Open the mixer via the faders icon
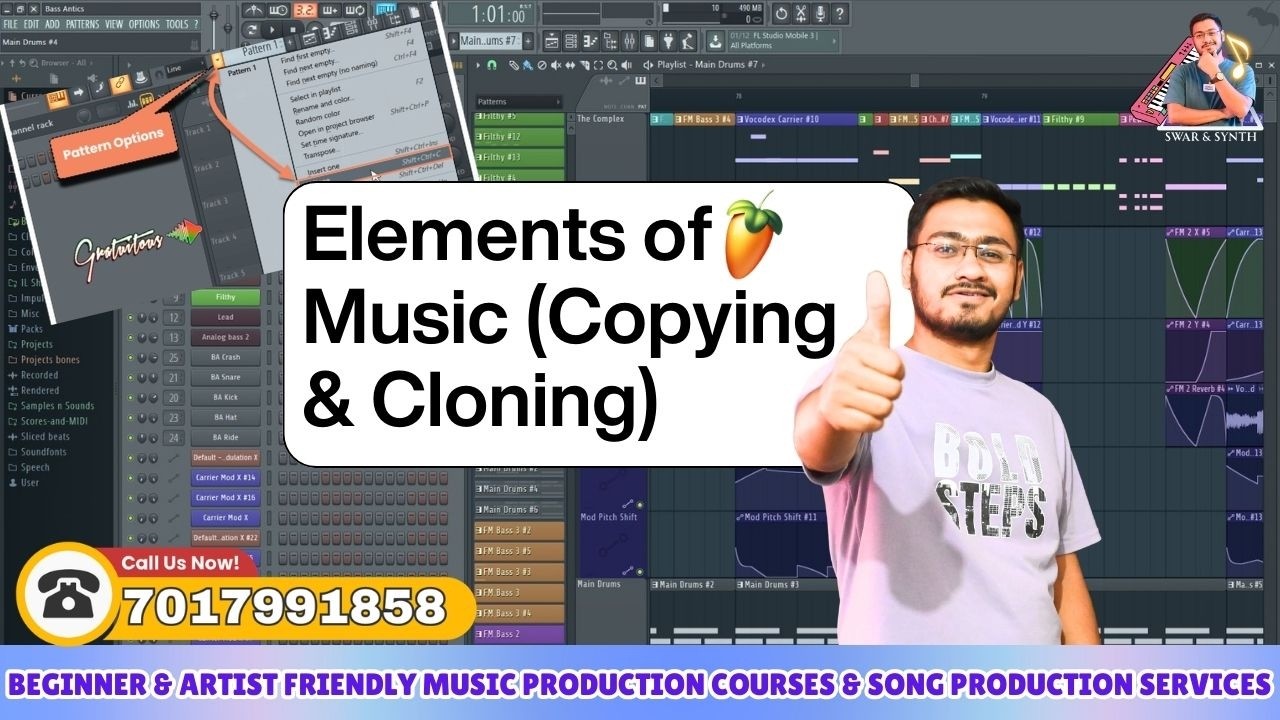The image size is (1280, 720). [x=629, y=41]
